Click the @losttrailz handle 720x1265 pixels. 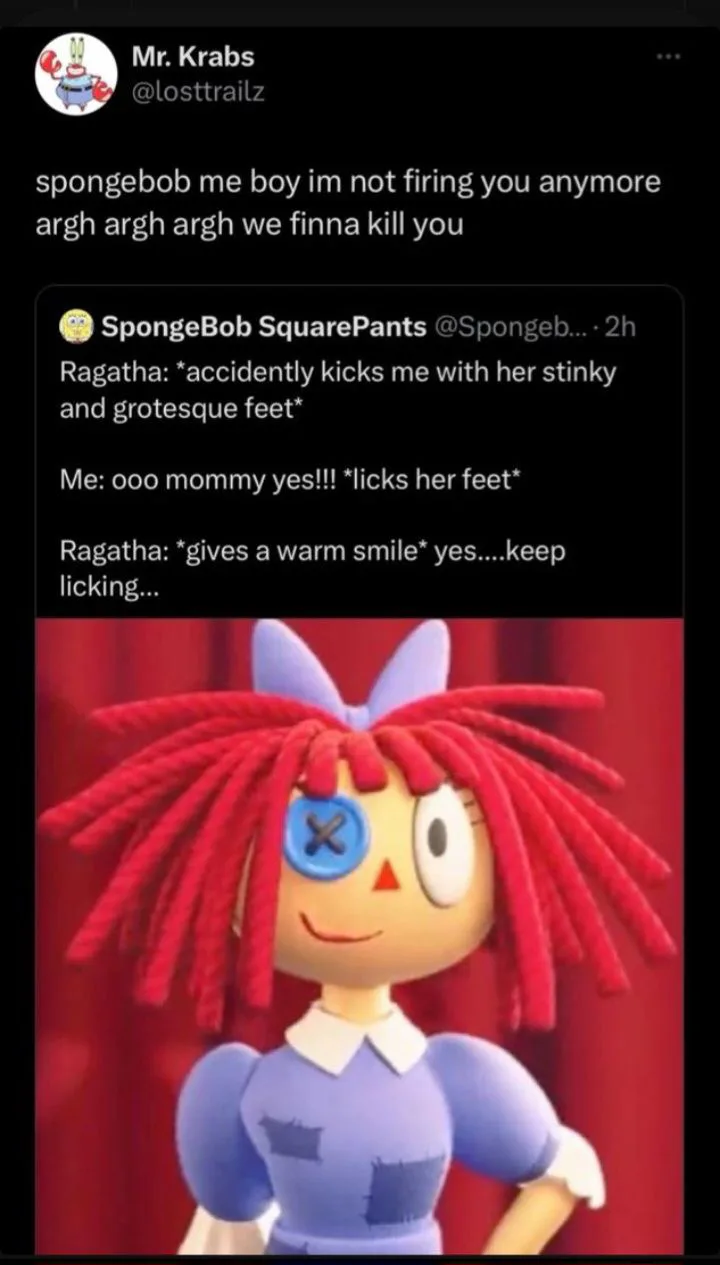tap(198, 91)
